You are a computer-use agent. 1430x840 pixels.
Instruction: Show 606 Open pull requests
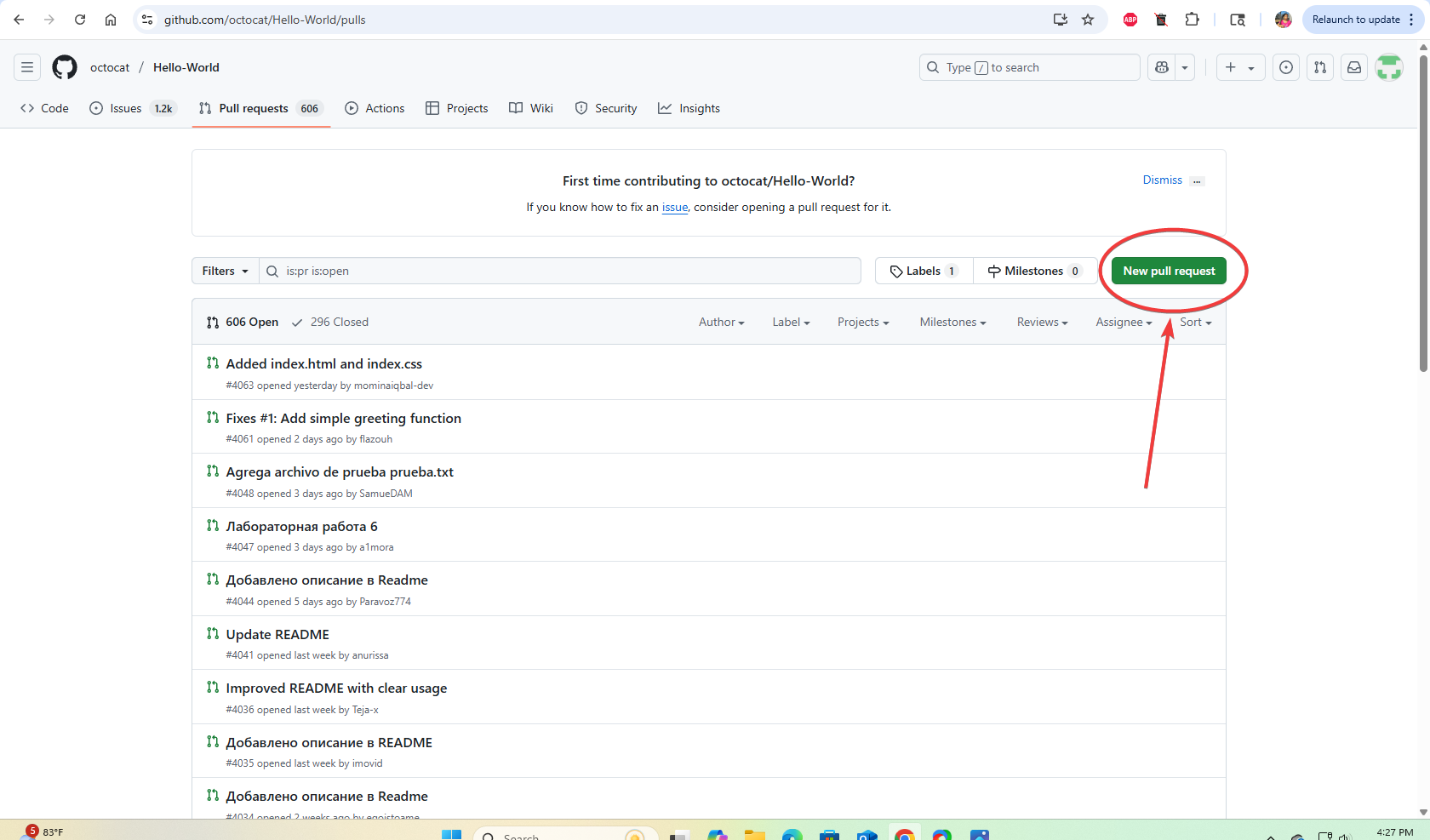pyautogui.click(x=243, y=322)
